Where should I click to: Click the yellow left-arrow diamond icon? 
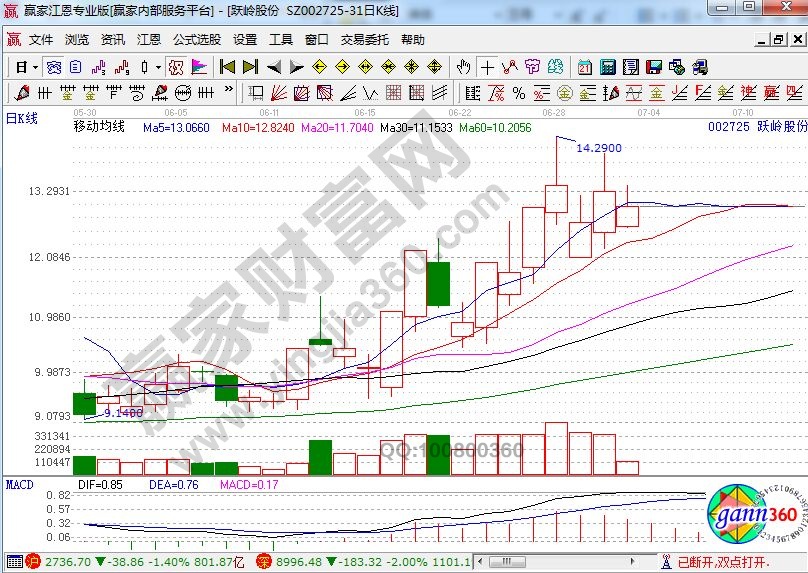[x=319, y=67]
